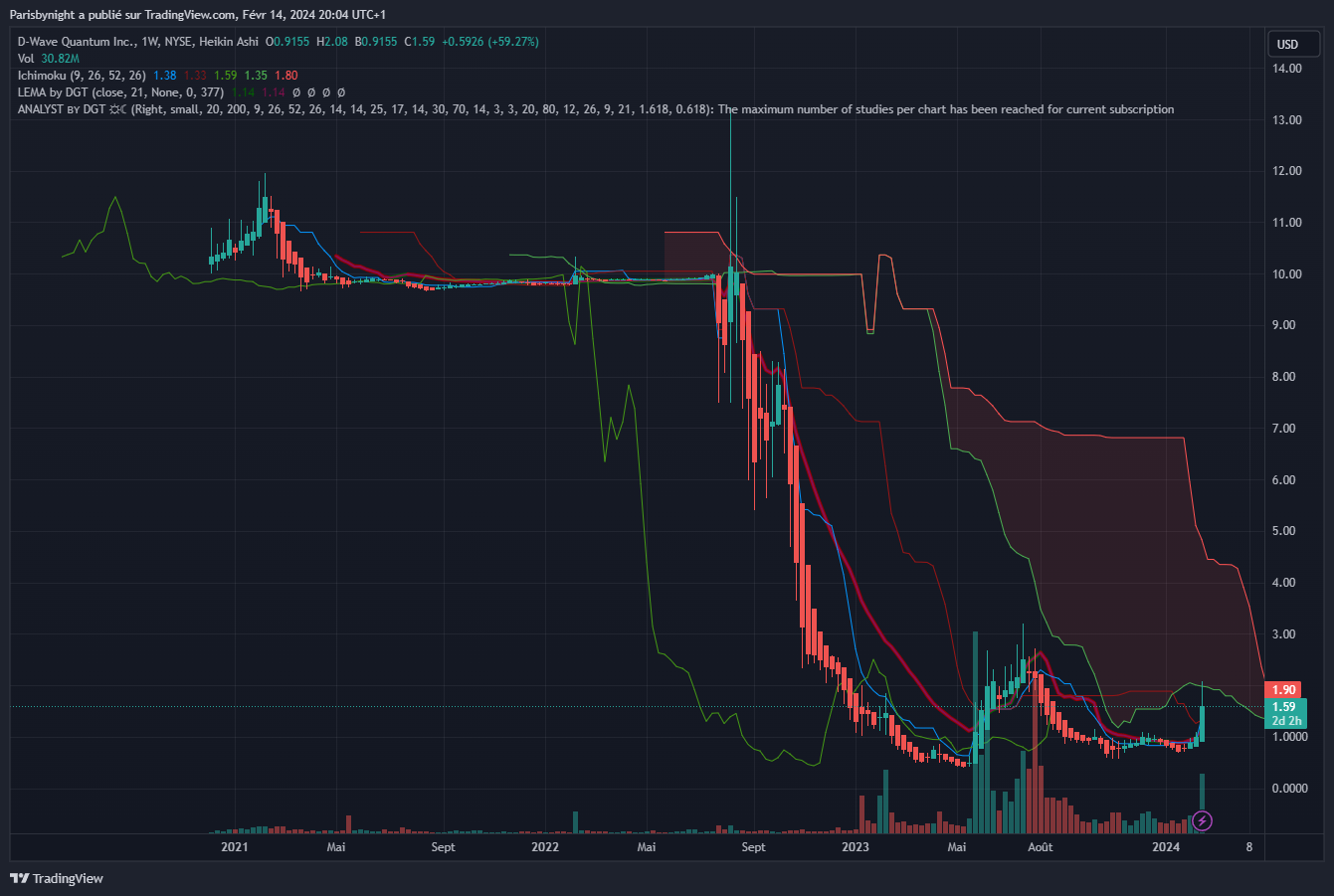1334x896 pixels.
Task: Click the 2024 label on time axis
Action: coord(1165,847)
